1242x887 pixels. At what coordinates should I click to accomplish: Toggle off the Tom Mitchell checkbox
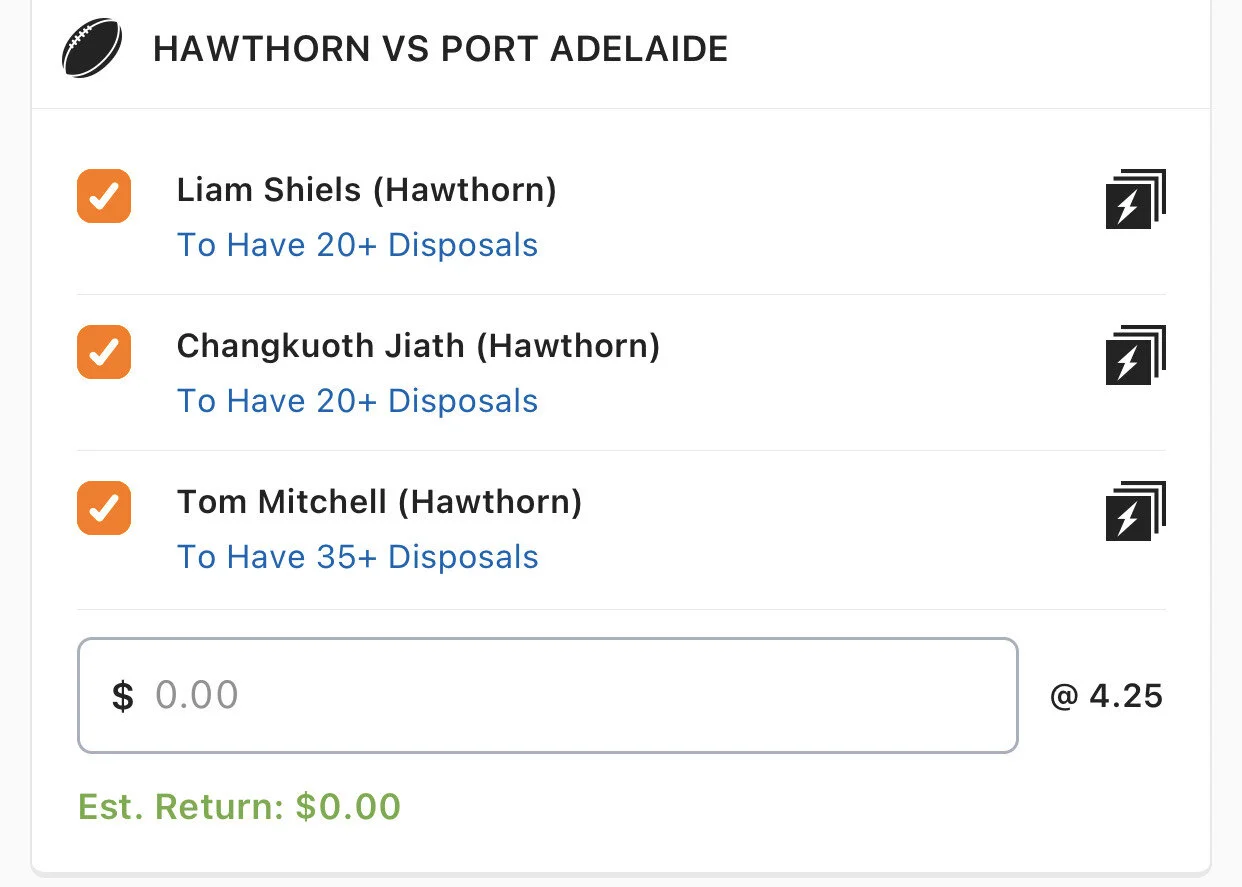[x=104, y=508]
